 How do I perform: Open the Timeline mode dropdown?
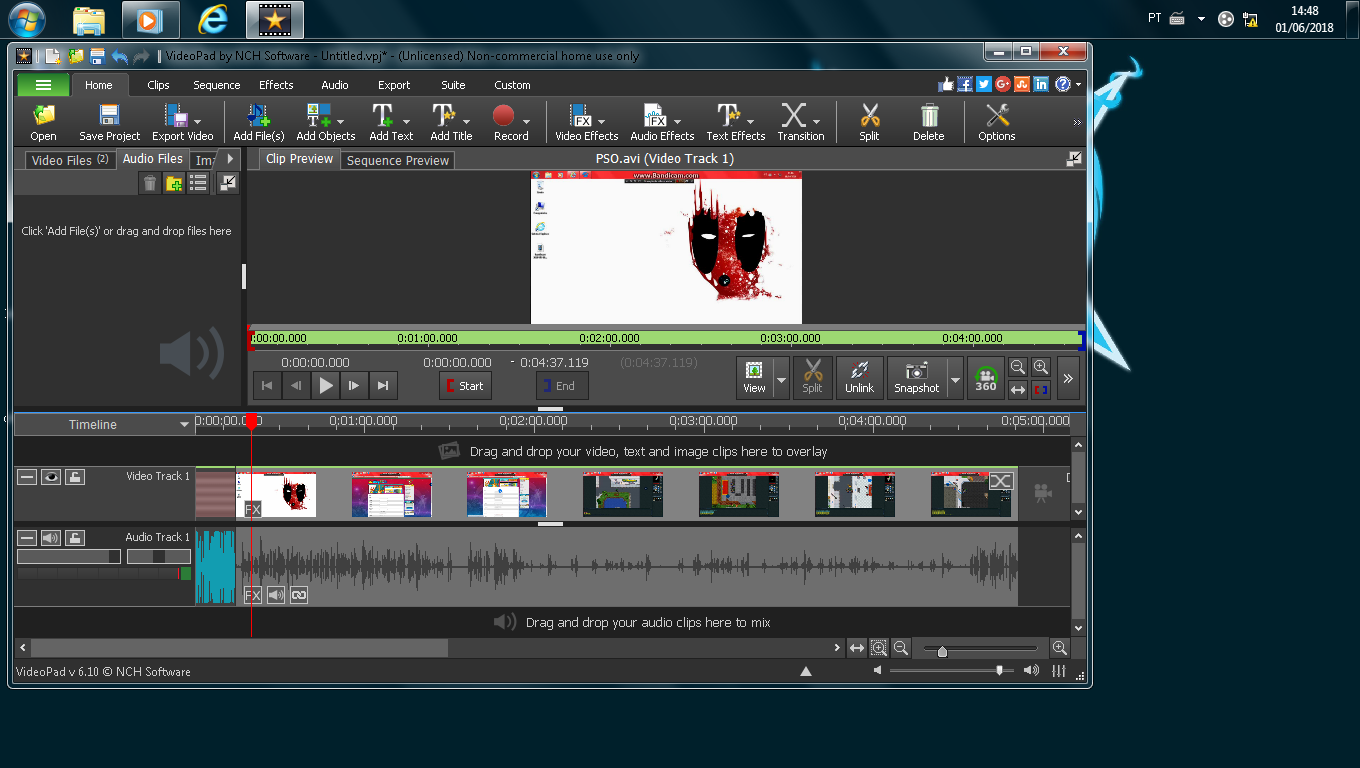coord(184,425)
